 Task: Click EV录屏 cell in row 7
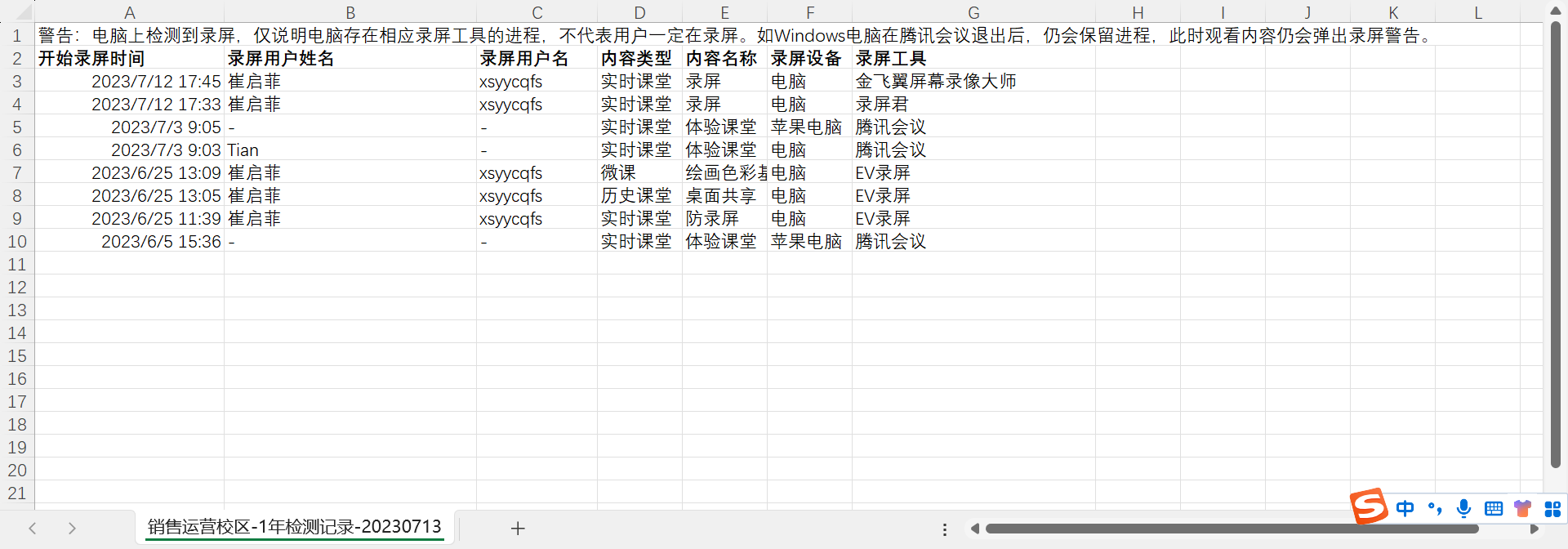click(973, 173)
